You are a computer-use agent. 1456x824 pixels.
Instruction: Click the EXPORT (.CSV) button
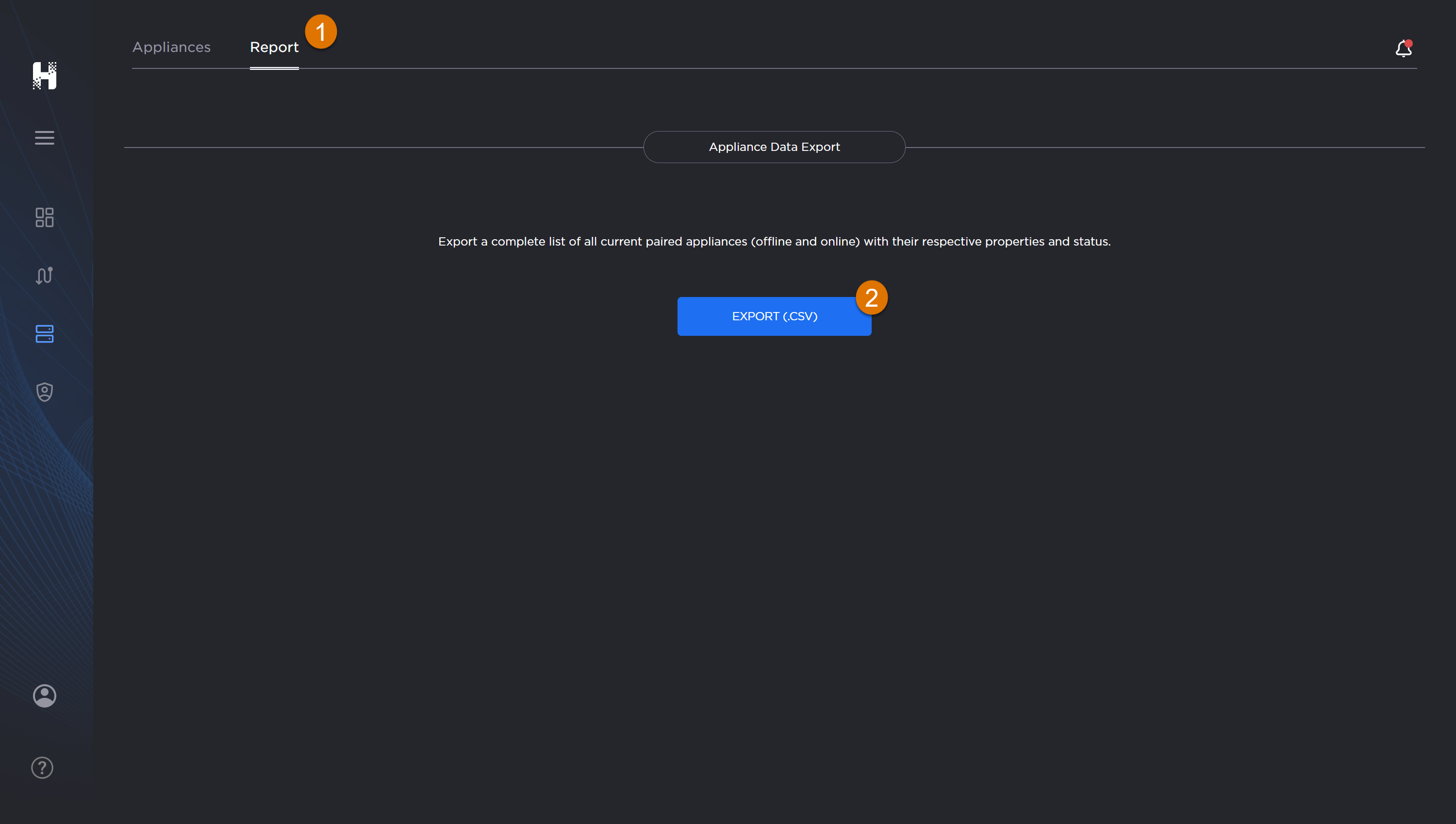pyautogui.click(x=774, y=316)
